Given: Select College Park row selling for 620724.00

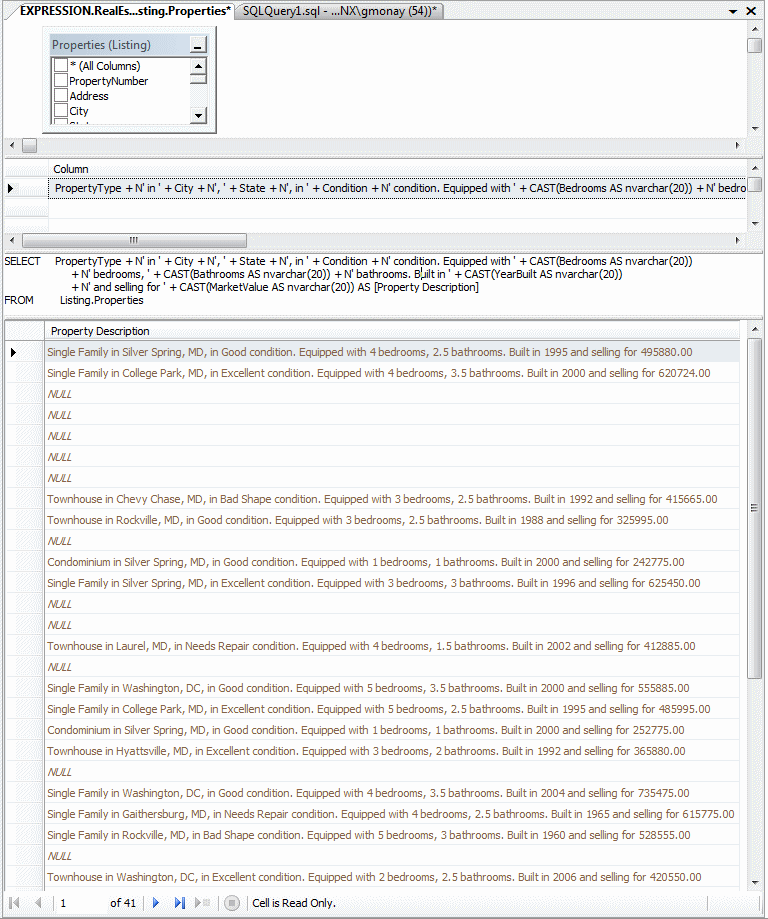Looking at the screenshot, I should tap(392, 373).
